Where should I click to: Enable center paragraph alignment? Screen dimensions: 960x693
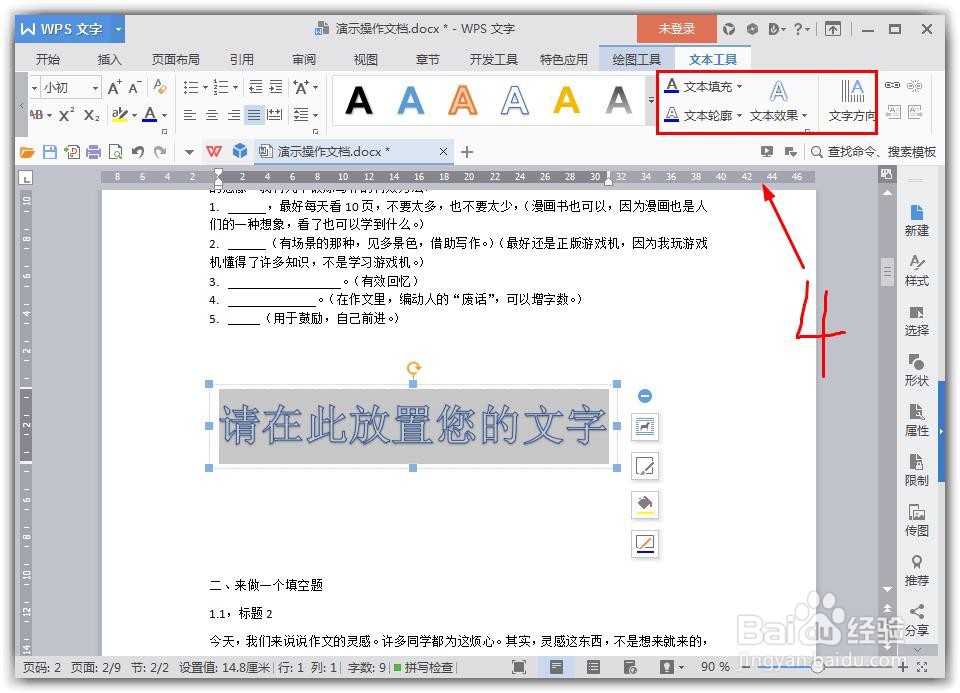pos(209,114)
